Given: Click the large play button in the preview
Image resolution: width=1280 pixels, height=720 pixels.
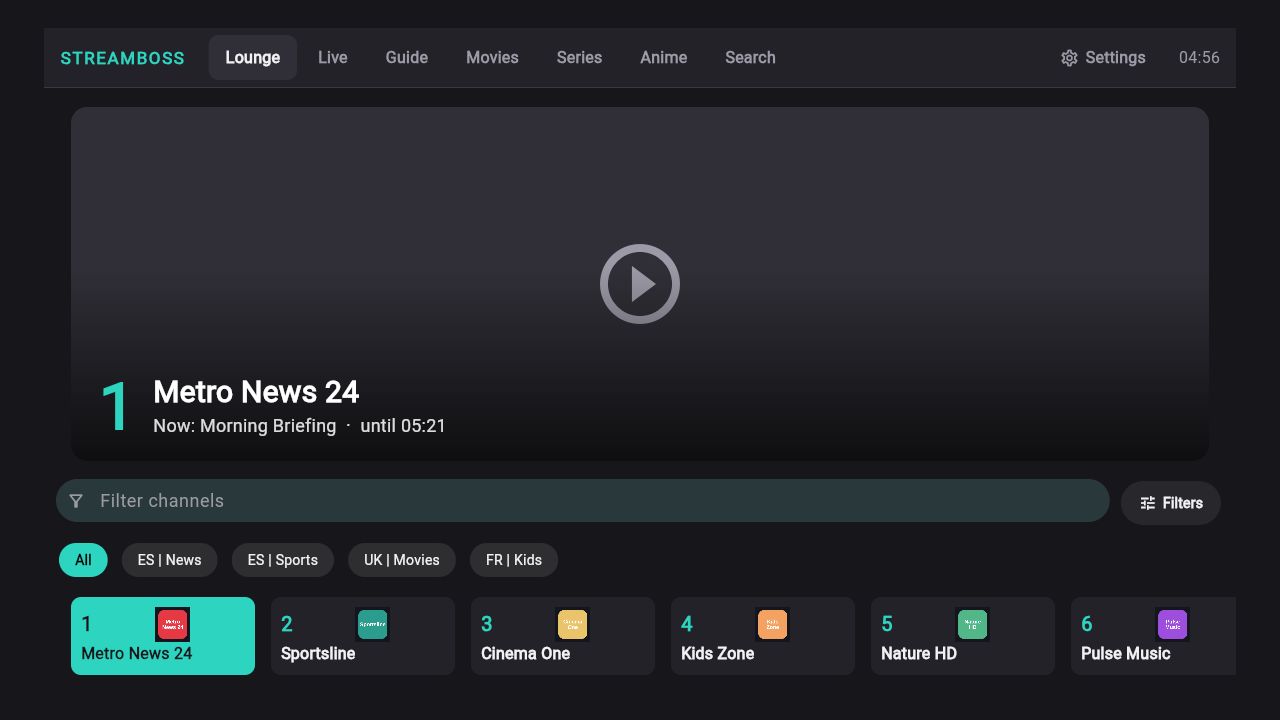Looking at the screenshot, I should click(x=640, y=284).
